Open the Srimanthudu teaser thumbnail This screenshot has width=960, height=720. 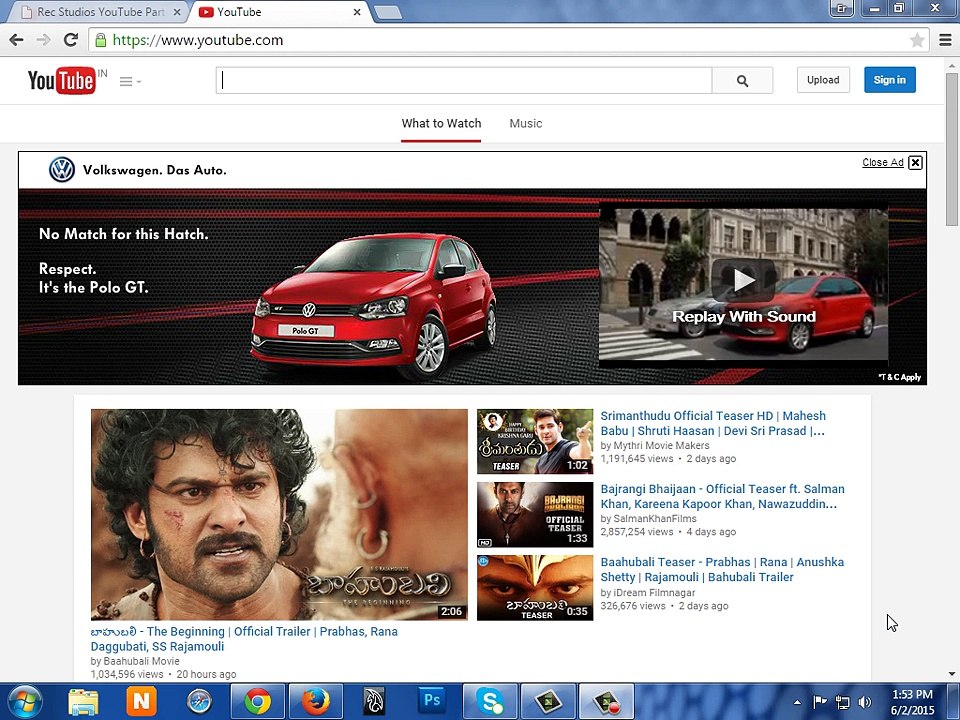tap(535, 441)
